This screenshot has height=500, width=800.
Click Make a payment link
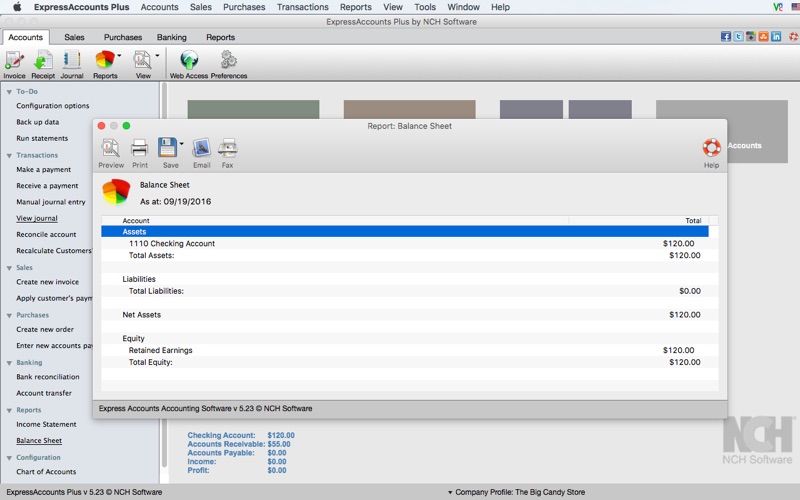coord(43,169)
